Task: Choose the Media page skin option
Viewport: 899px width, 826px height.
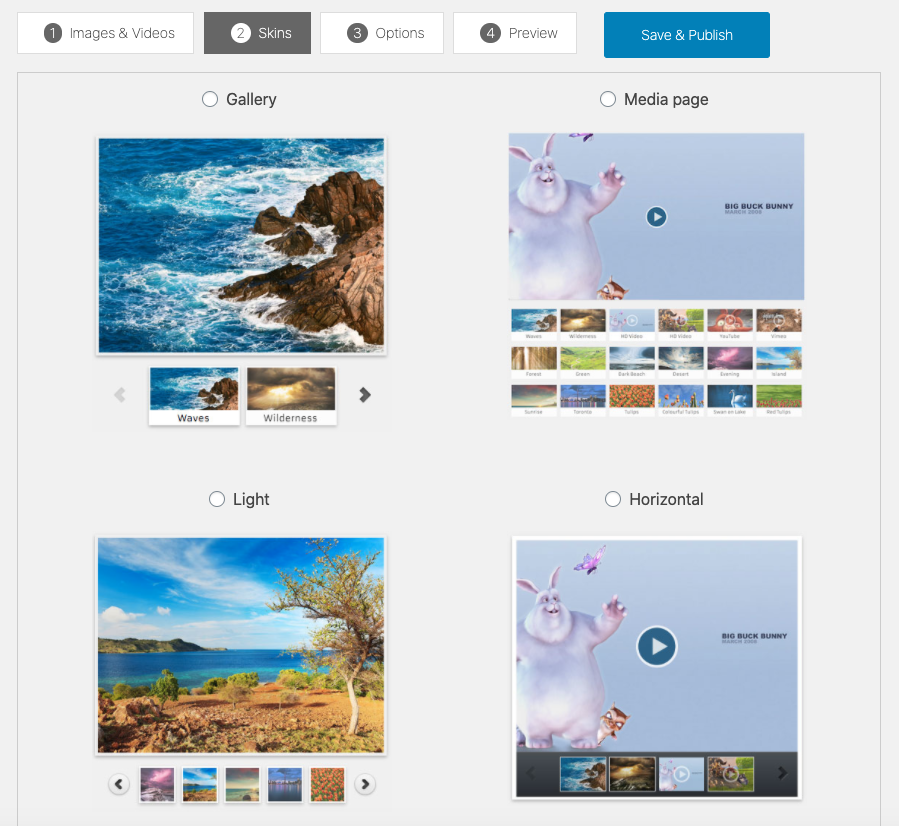Action: tap(608, 99)
